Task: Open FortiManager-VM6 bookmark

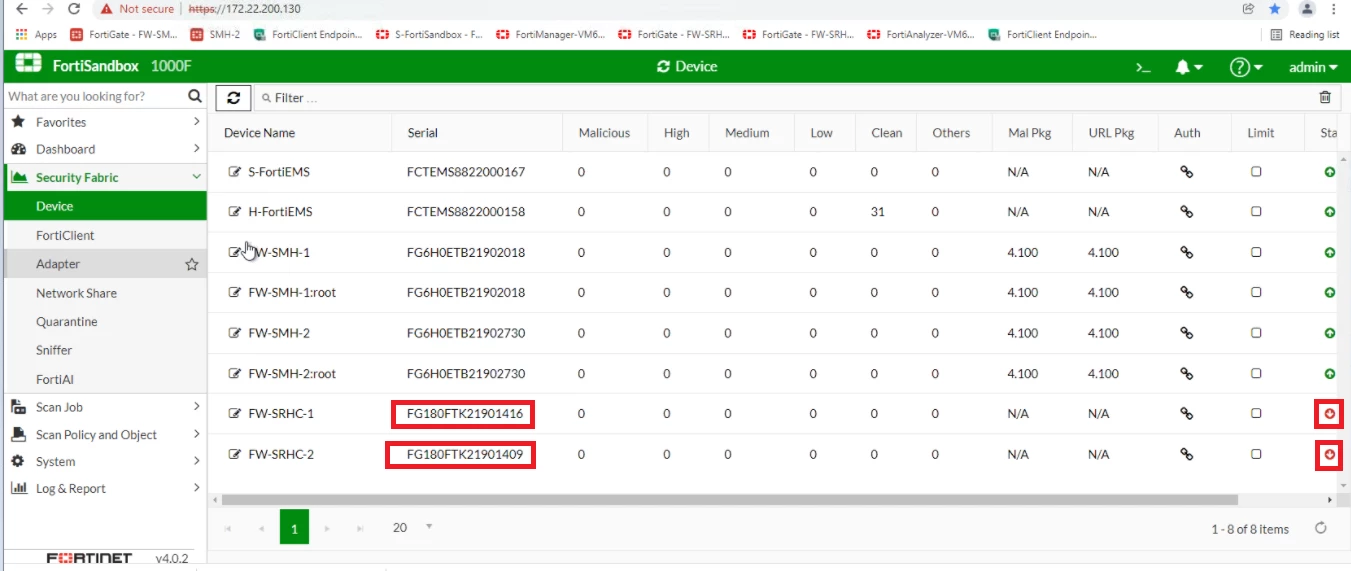Action: click(550, 34)
